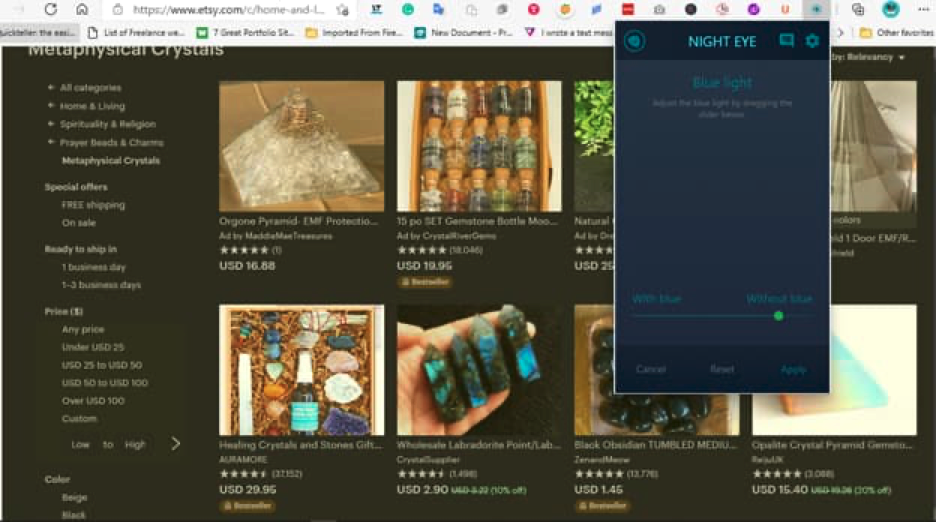This screenshot has width=936, height=522.
Task: Click Night Eye back arrow icon
Action: coord(635,41)
